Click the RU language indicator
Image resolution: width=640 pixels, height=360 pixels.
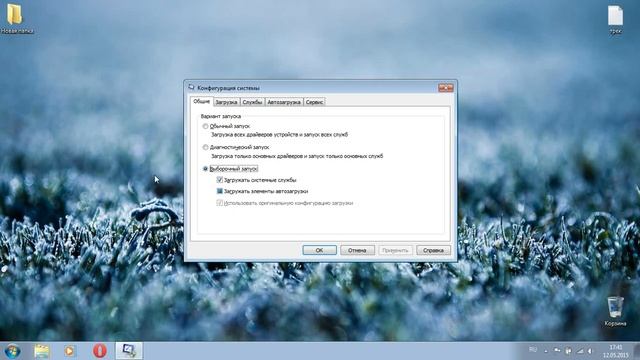pos(533,350)
